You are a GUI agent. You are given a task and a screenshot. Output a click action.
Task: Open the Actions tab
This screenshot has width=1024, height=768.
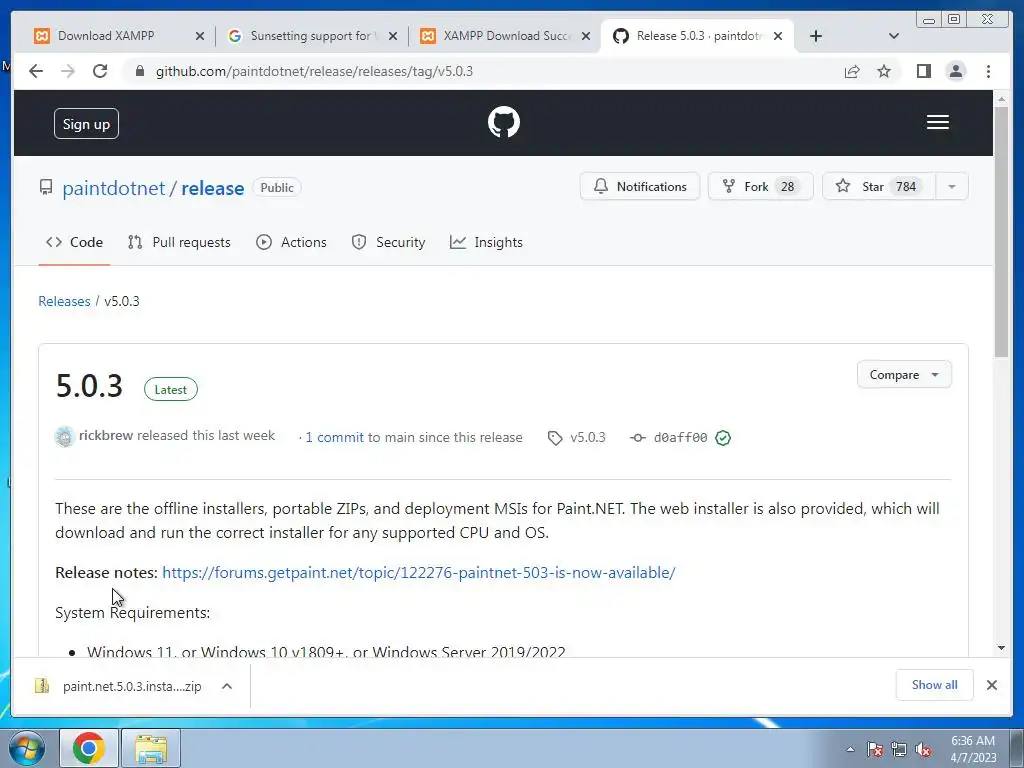click(291, 242)
